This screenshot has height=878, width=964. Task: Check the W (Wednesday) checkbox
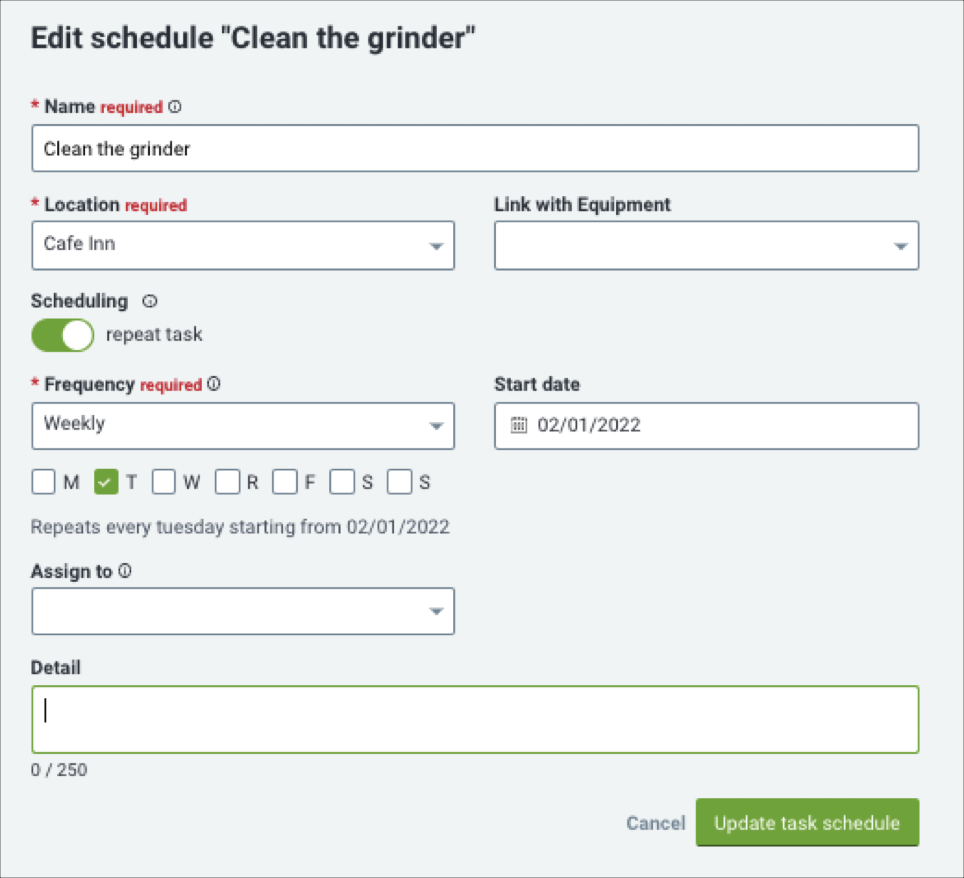tap(164, 482)
